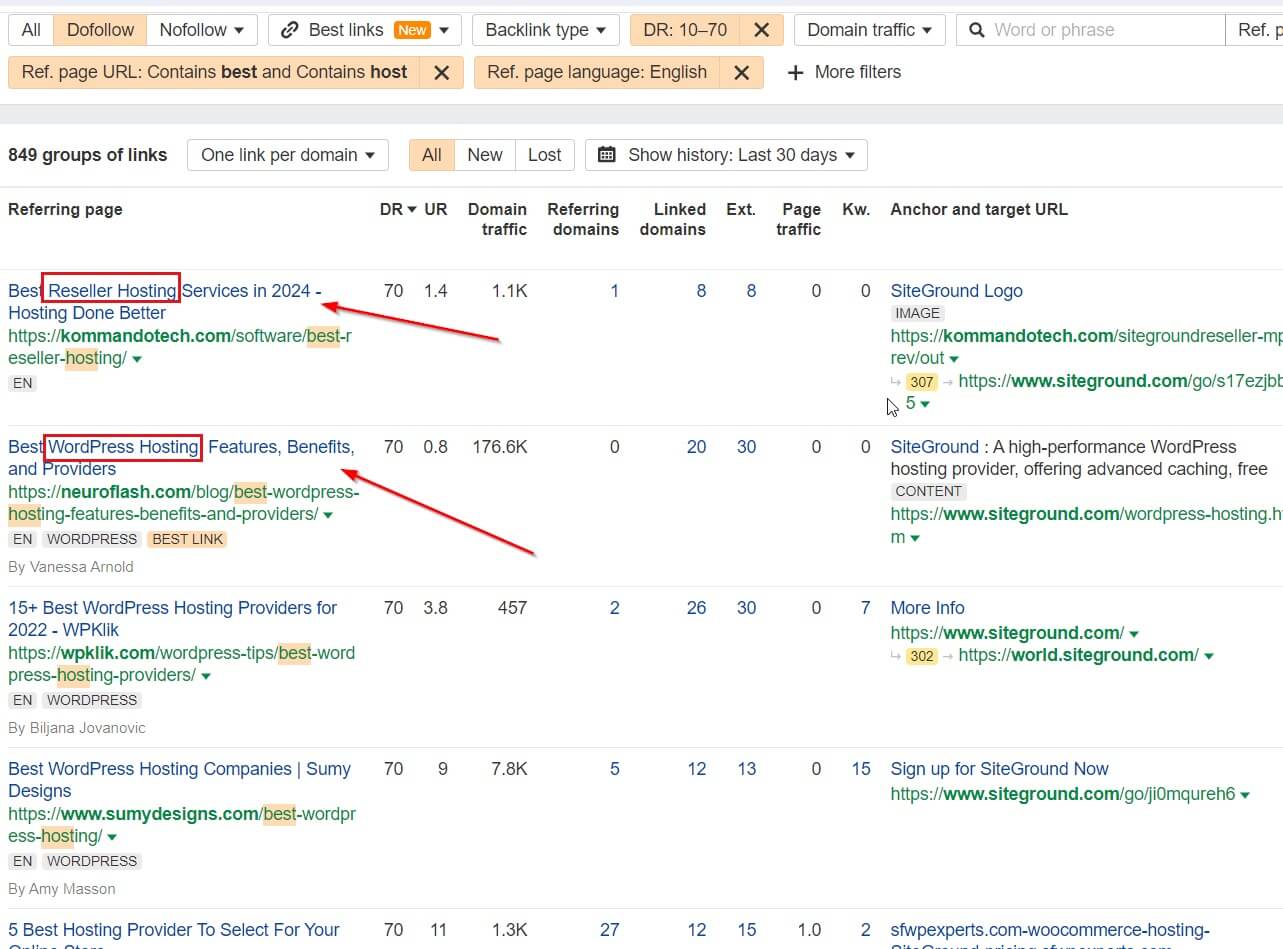1283x949 pixels.
Task: Expand the neuroflash.com URL caret
Action: (x=328, y=515)
